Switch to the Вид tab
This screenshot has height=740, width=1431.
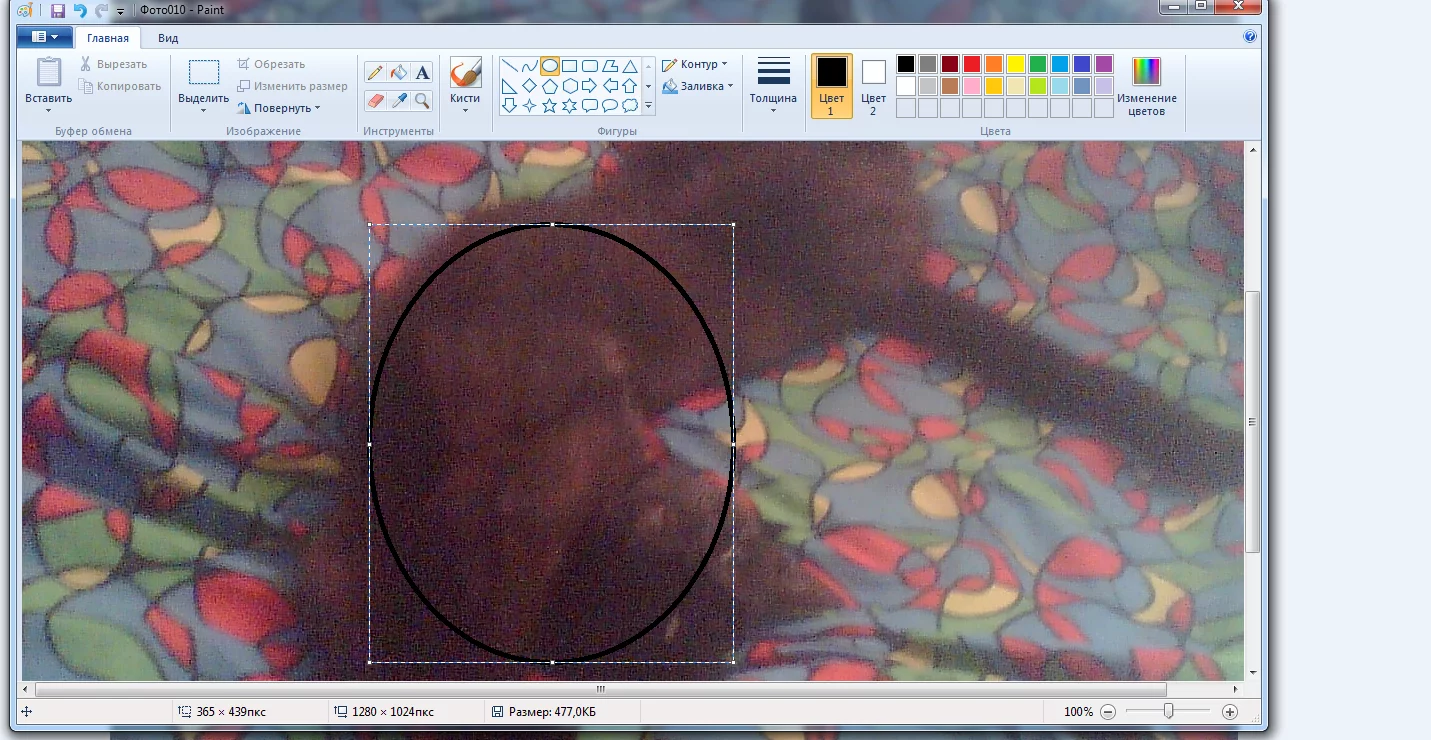pos(168,38)
